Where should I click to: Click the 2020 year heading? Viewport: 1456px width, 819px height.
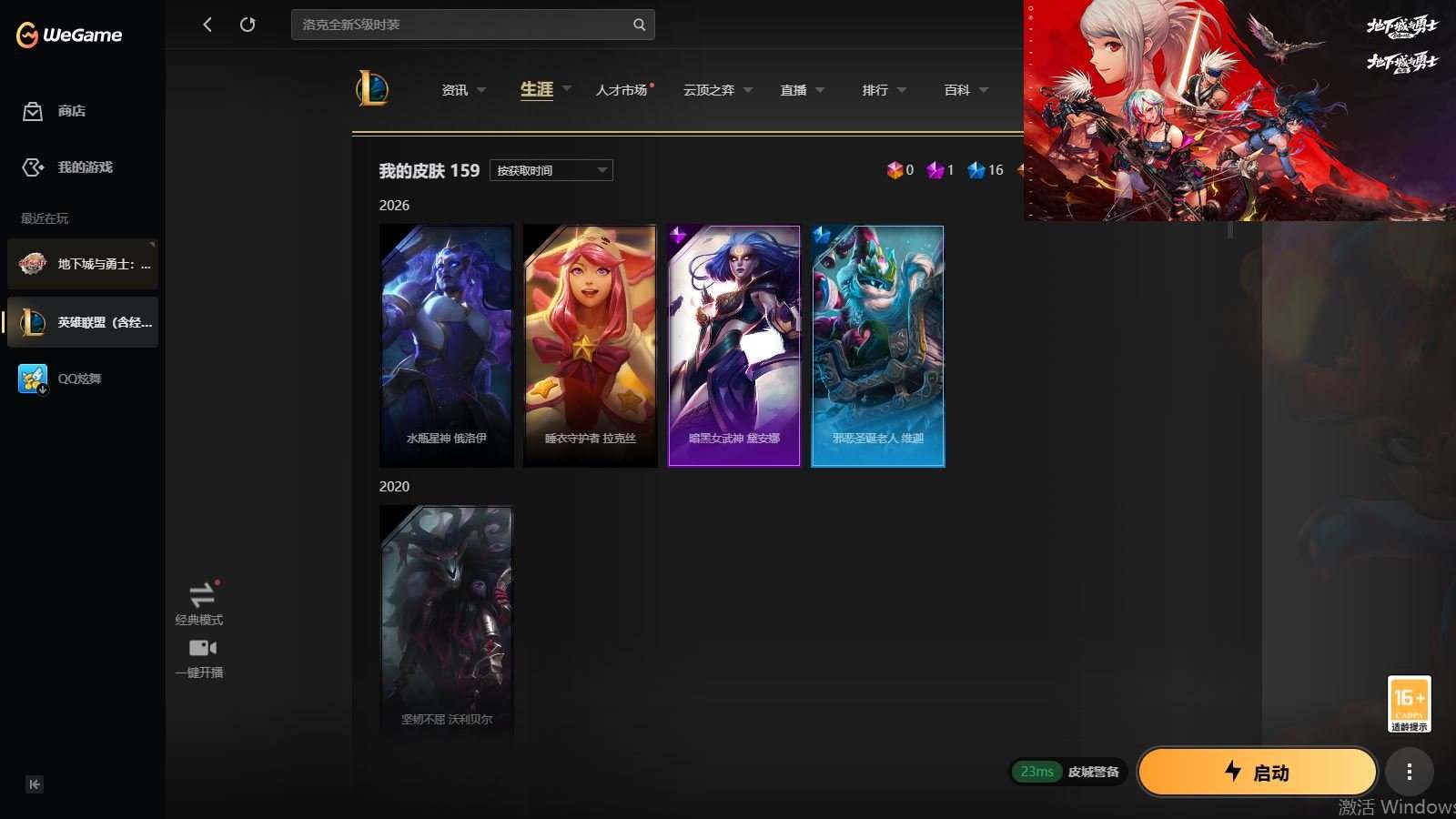pyautogui.click(x=394, y=487)
